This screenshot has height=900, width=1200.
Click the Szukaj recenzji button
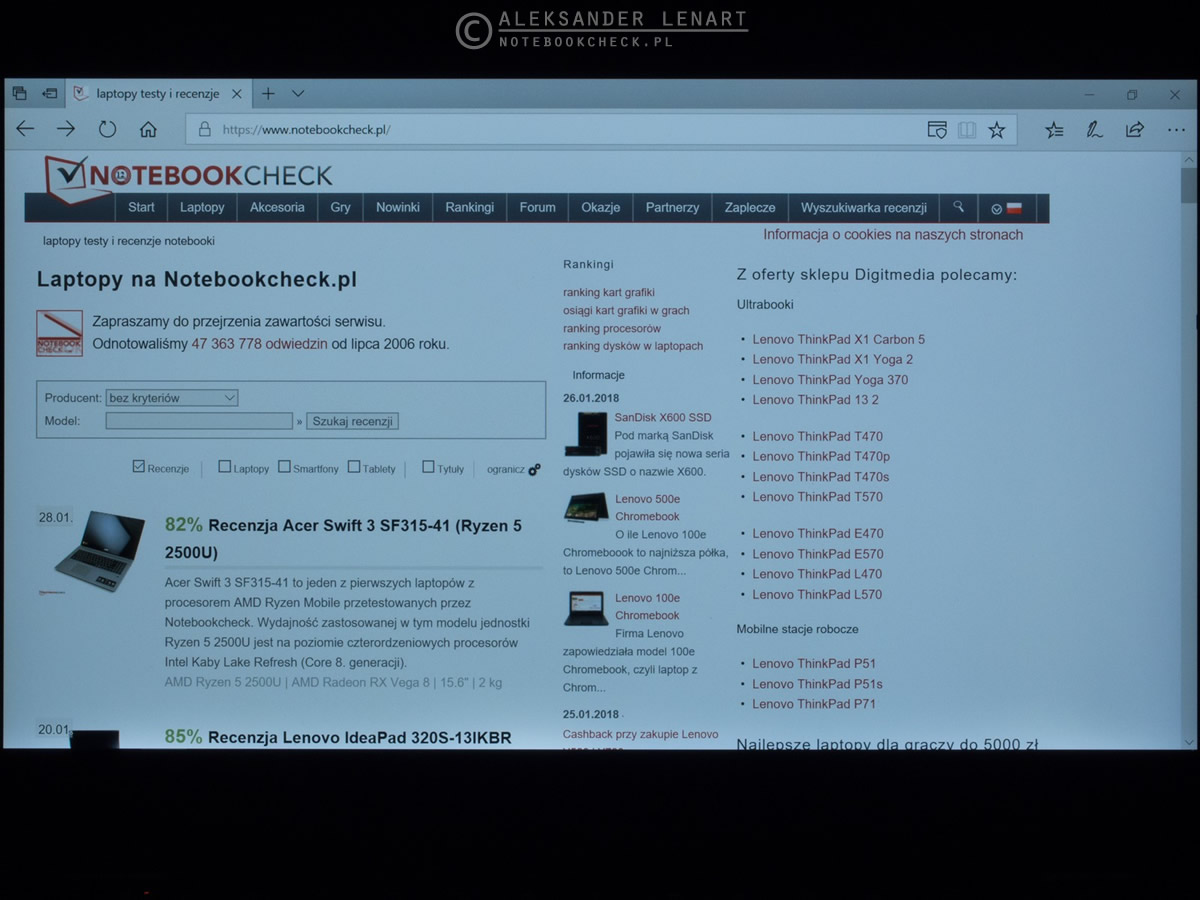(x=352, y=421)
